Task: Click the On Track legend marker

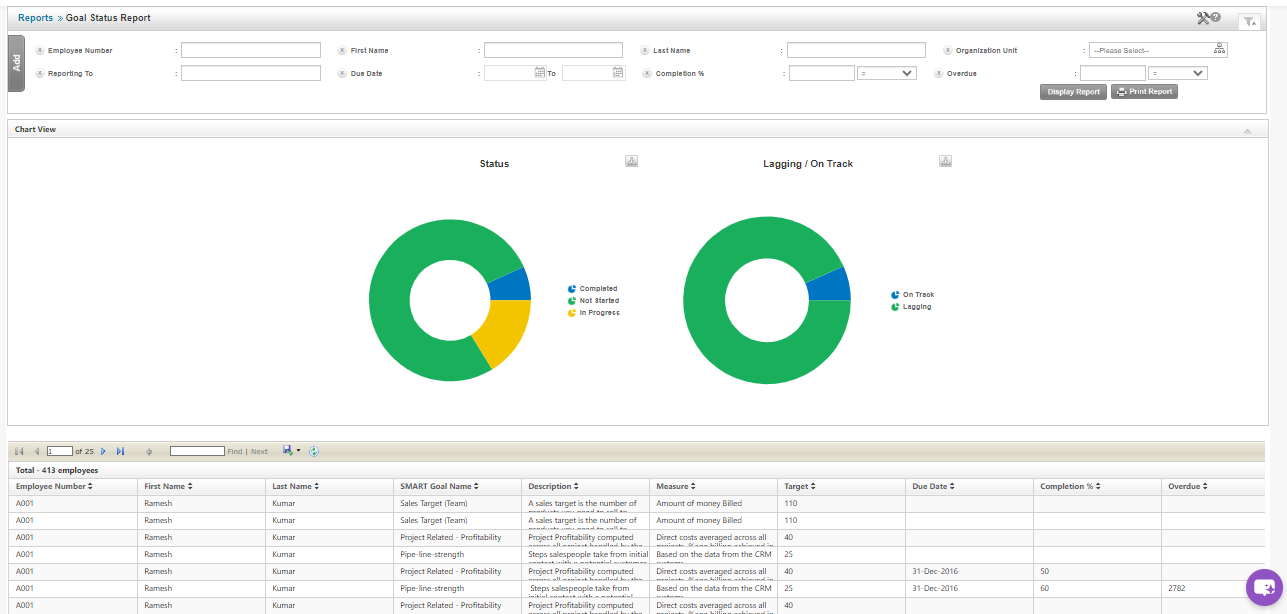Action: (895, 295)
